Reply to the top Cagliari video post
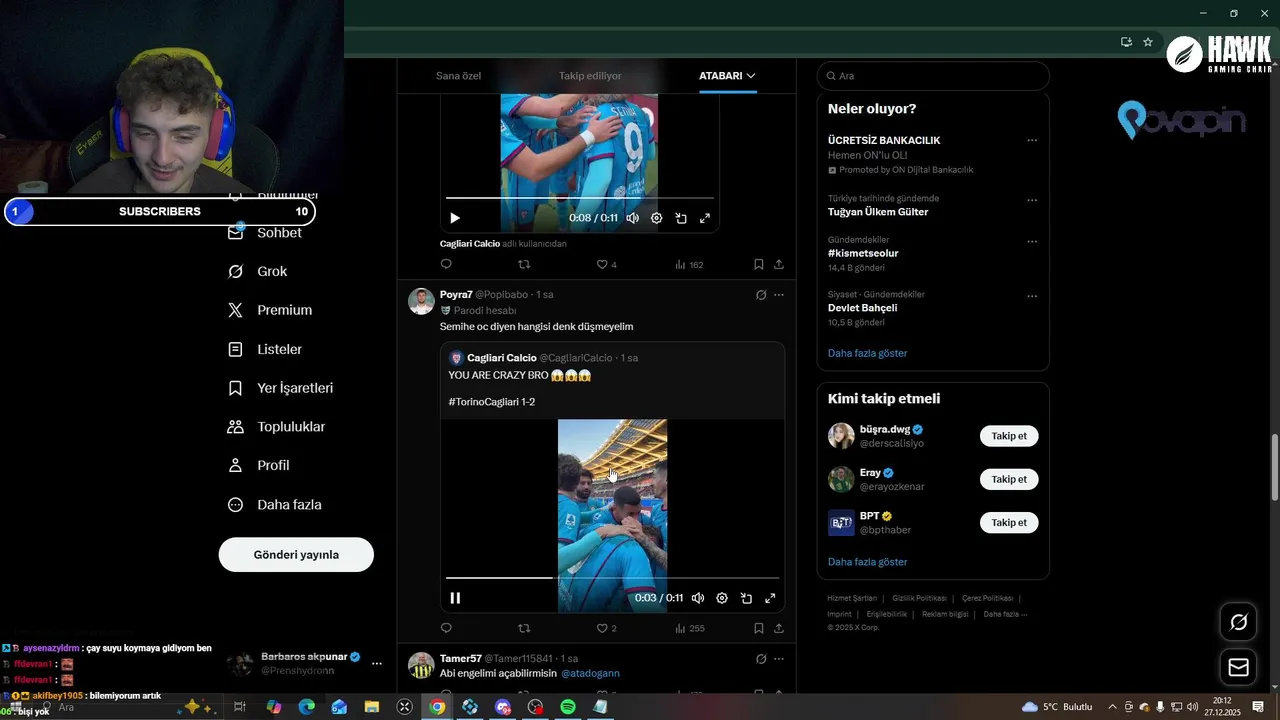Image resolution: width=1280 pixels, height=720 pixels. coord(446,264)
